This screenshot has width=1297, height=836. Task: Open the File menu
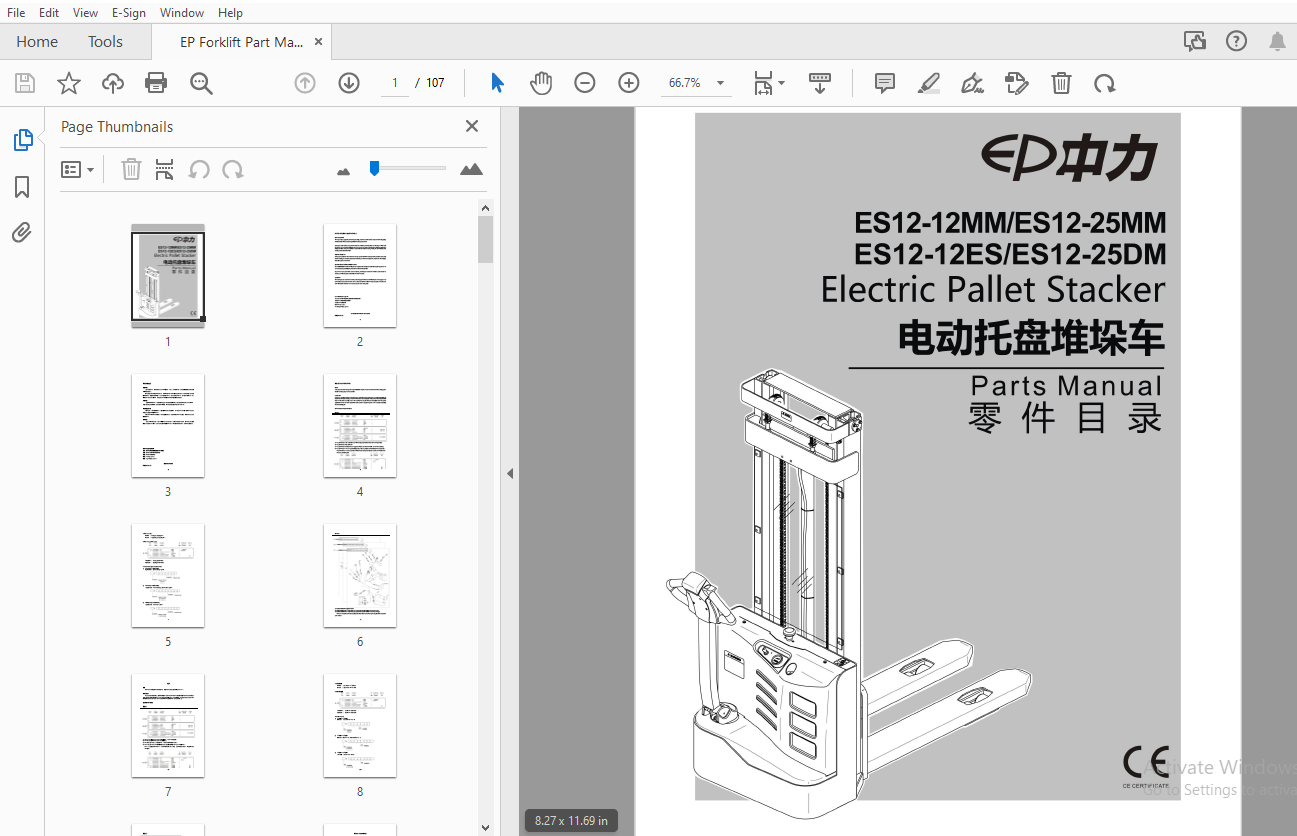pos(16,13)
